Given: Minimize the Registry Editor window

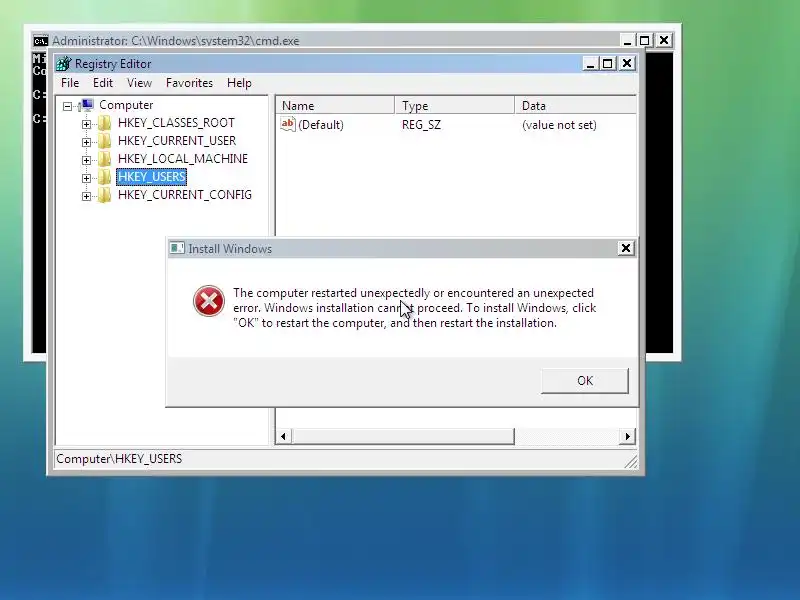Looking at the screenshot, I should 590,64.
